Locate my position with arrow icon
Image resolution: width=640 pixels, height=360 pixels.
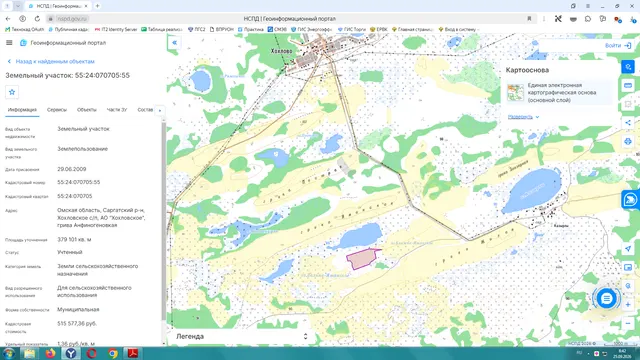coord(628,249)
